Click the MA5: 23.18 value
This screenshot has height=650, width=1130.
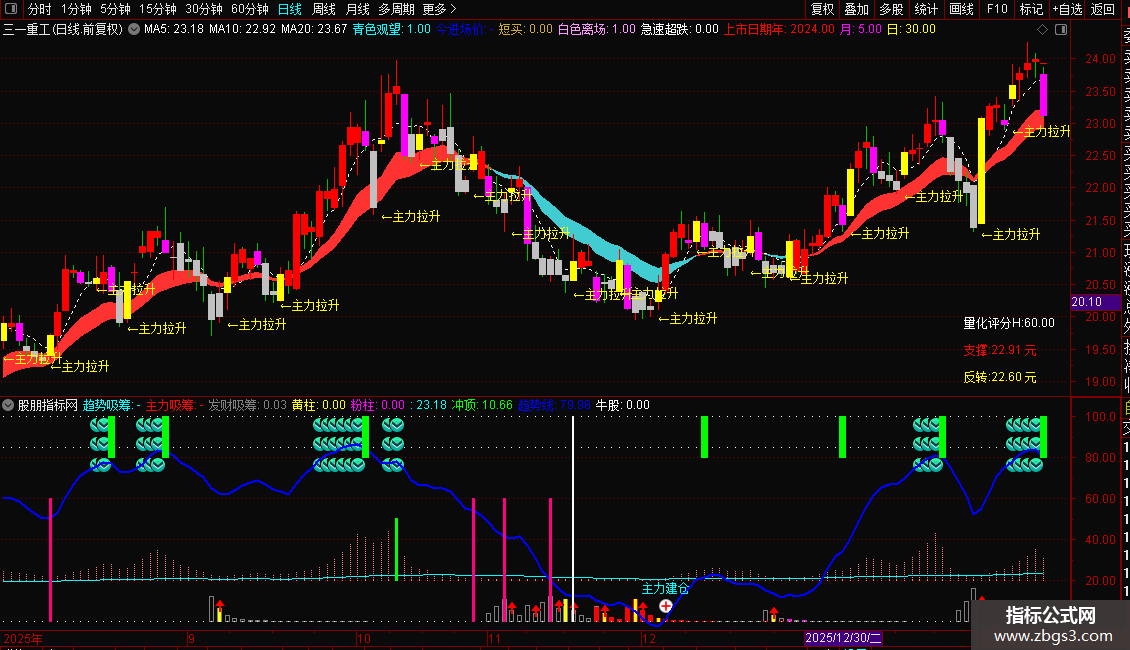[x=174, y=30]
